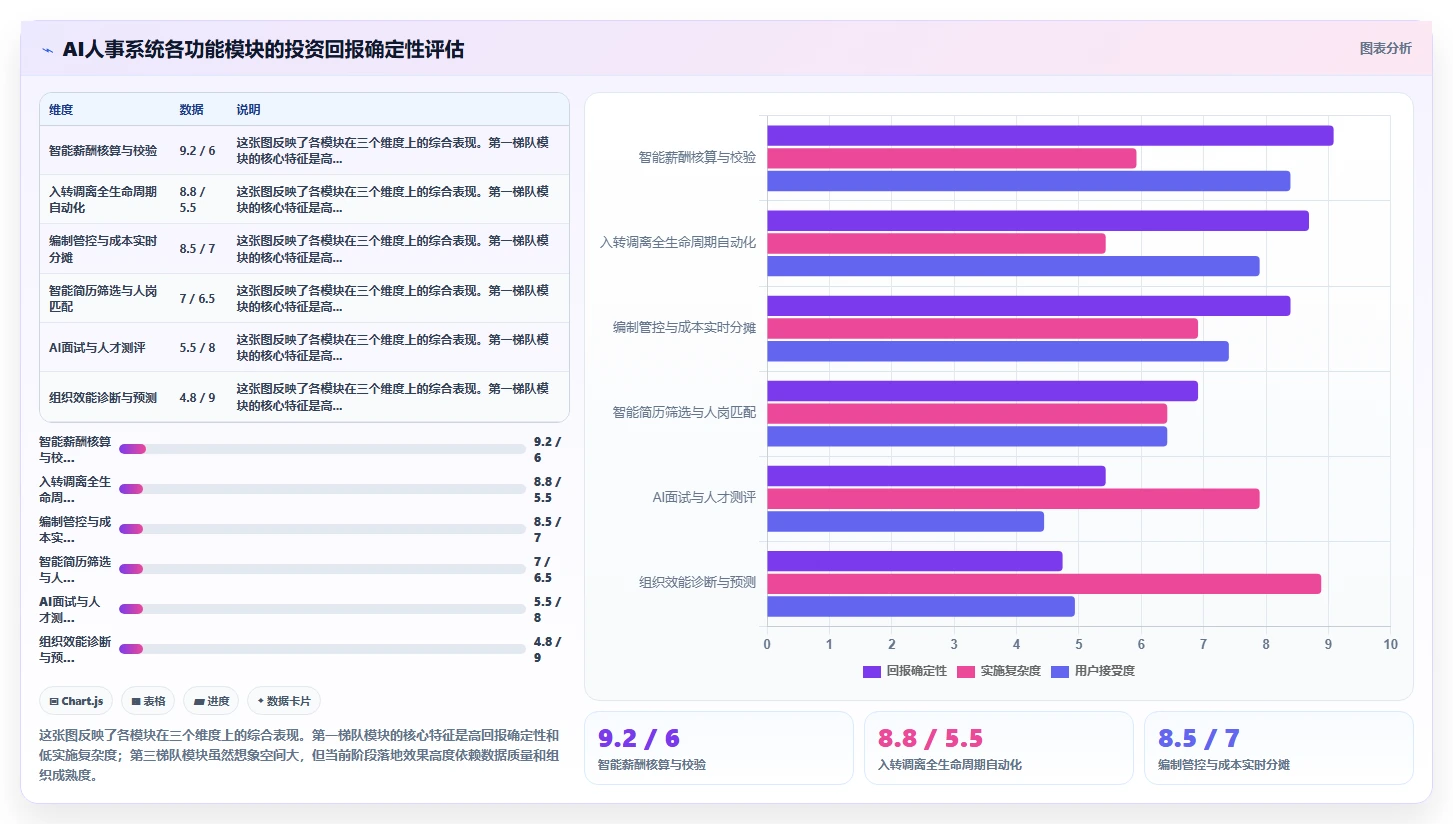The width and height of the screenshot is (1453, 824).
Task: Click the pink bar for 组织效能诊断与预测
Action: (1044, 584)
